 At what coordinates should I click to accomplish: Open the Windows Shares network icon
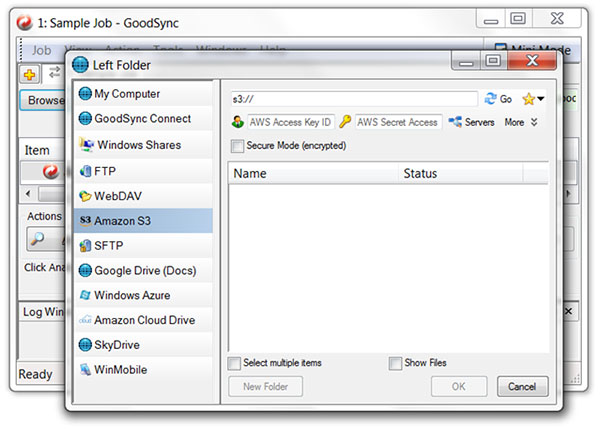pos(86,145)
